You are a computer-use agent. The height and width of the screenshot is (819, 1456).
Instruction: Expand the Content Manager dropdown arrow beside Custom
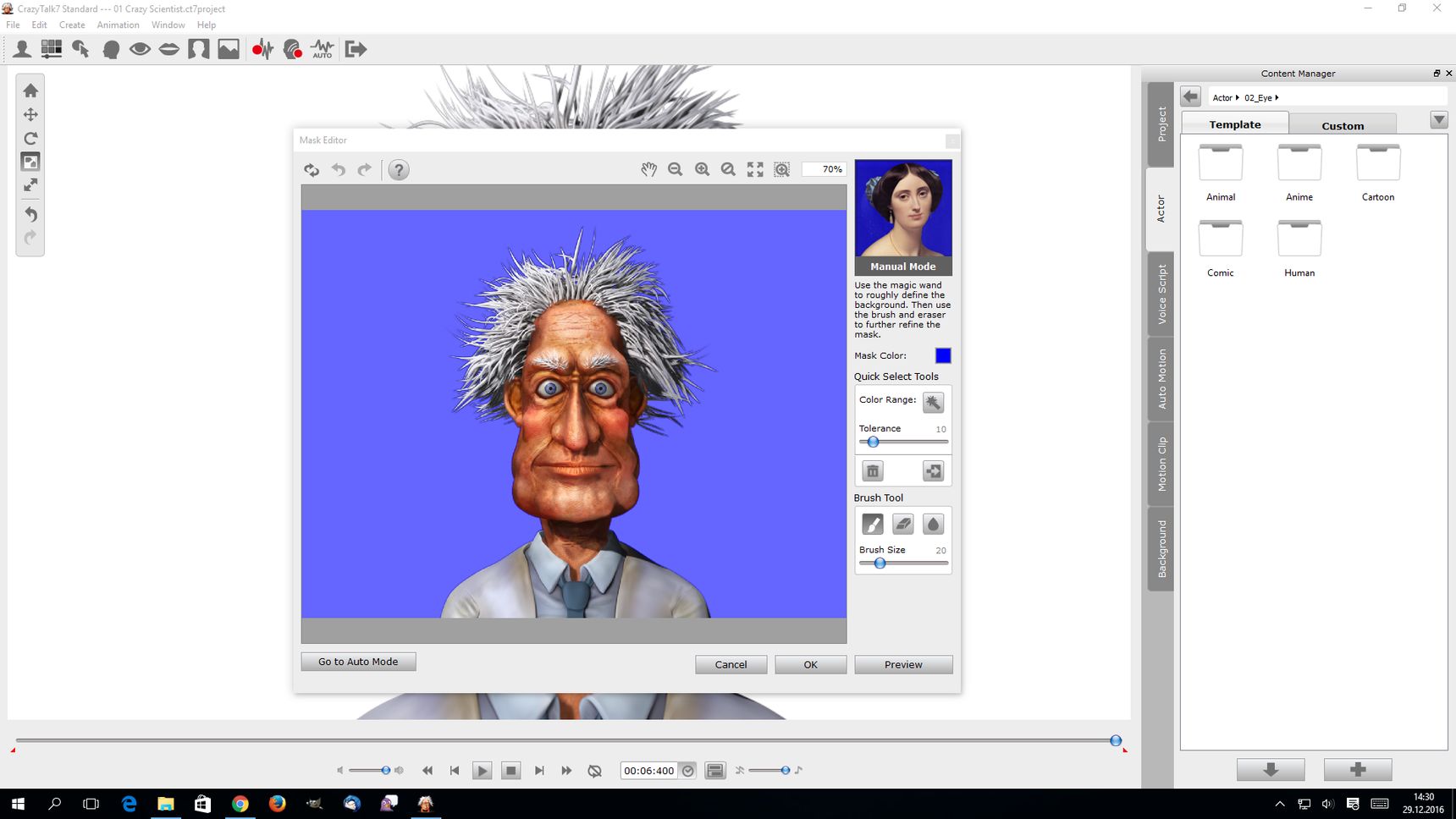1439,120
